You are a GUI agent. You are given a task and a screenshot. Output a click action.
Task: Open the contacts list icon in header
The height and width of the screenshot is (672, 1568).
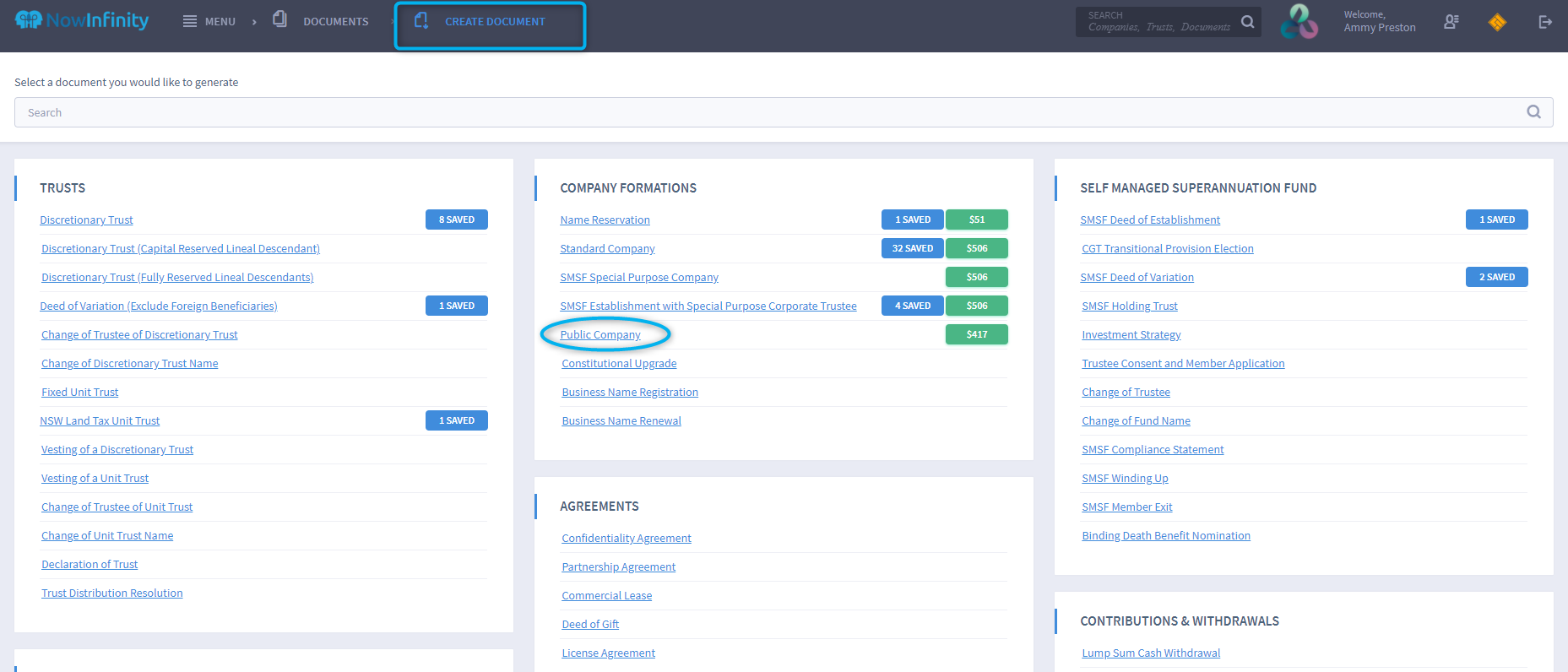1451,22
